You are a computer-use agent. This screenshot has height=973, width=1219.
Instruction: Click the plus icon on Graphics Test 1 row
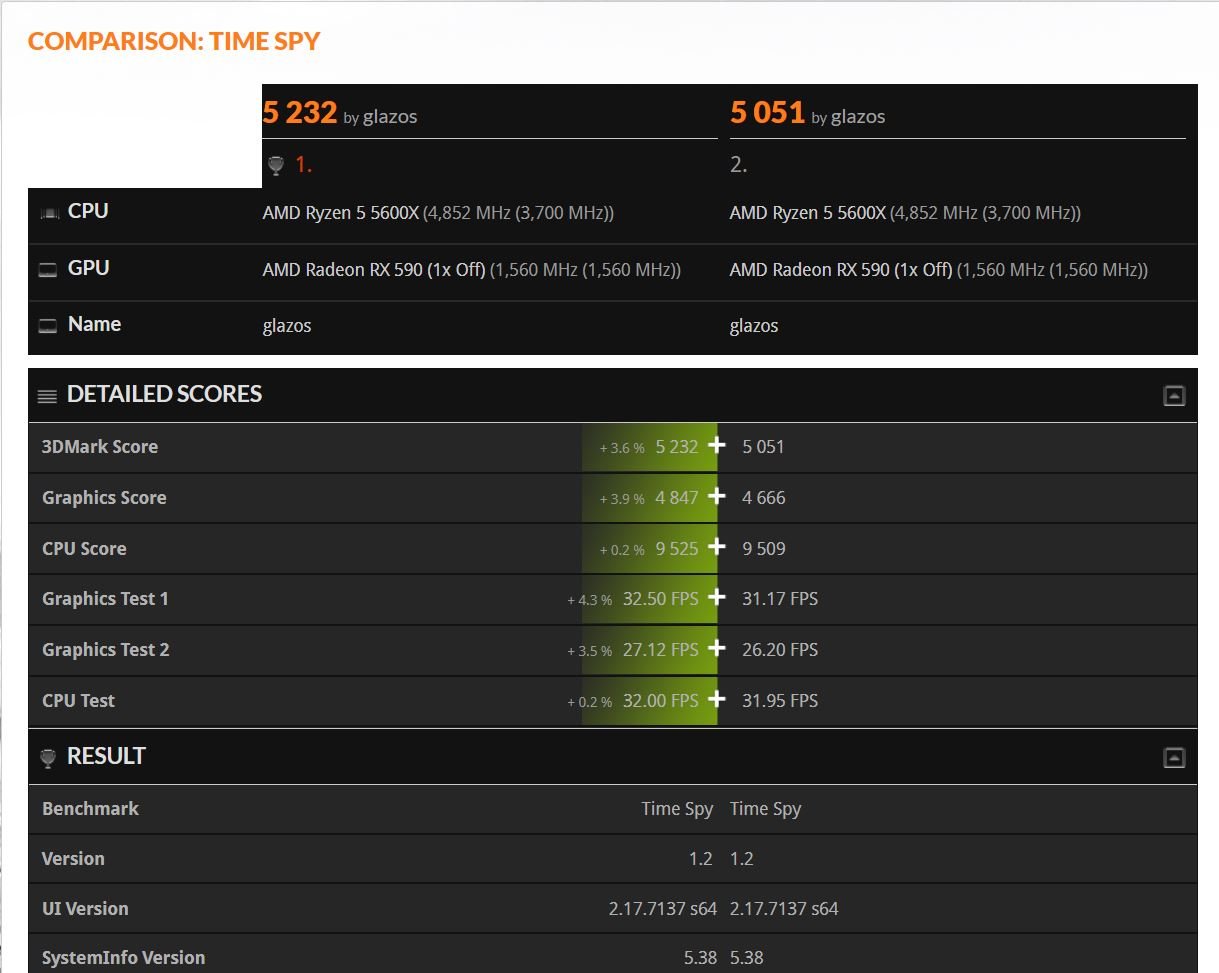click(x=716, y=597)
